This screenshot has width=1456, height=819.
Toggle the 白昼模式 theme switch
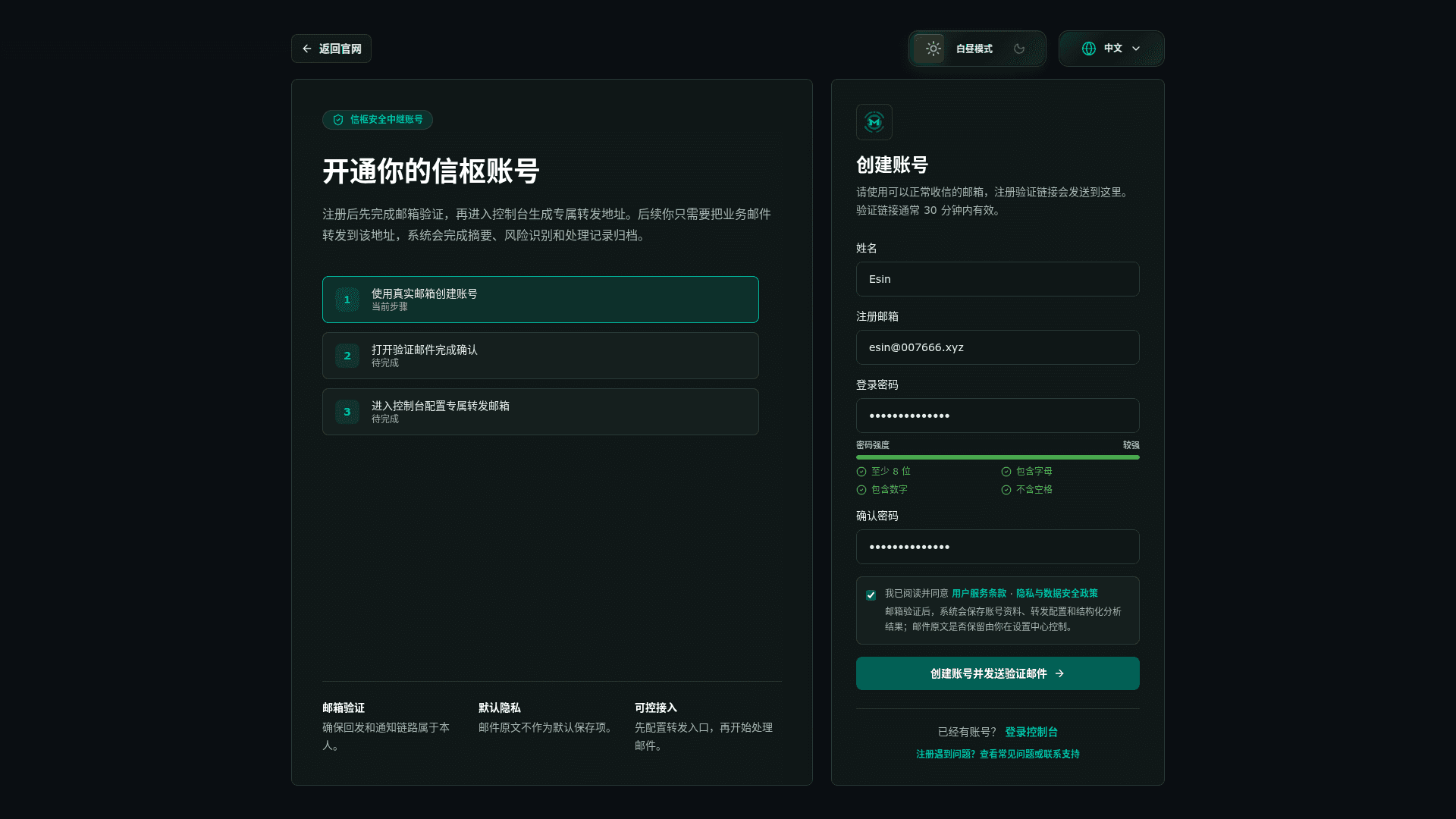977,49
